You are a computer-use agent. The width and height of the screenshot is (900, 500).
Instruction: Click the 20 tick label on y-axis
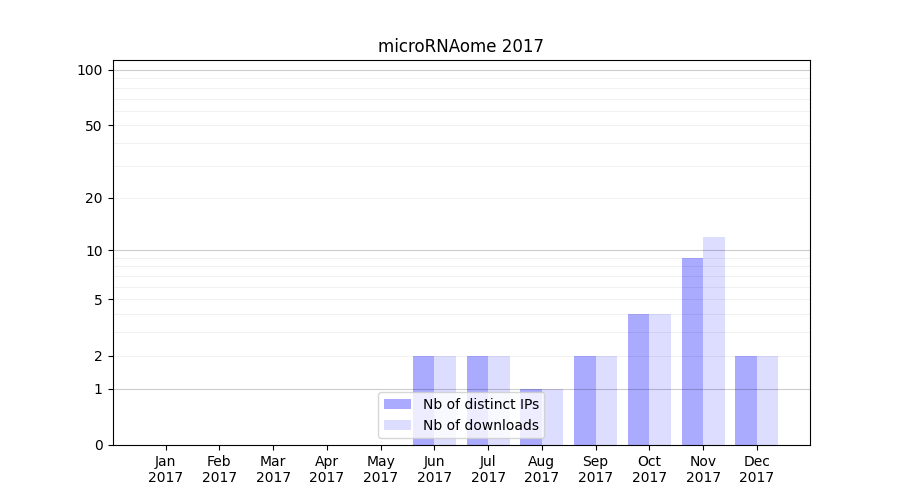[94, 198]
